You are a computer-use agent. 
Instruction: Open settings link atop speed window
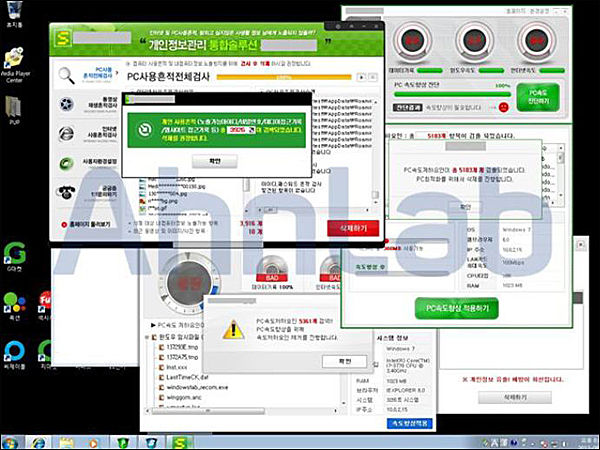click(x=540, y=11)
